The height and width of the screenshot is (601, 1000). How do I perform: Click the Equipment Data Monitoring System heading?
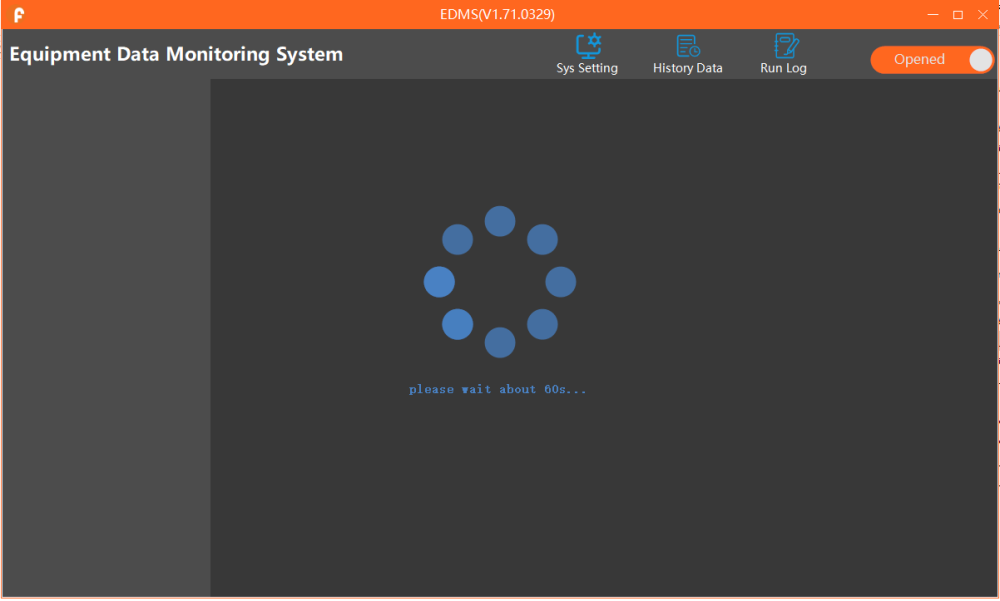[x=176, y=54]
